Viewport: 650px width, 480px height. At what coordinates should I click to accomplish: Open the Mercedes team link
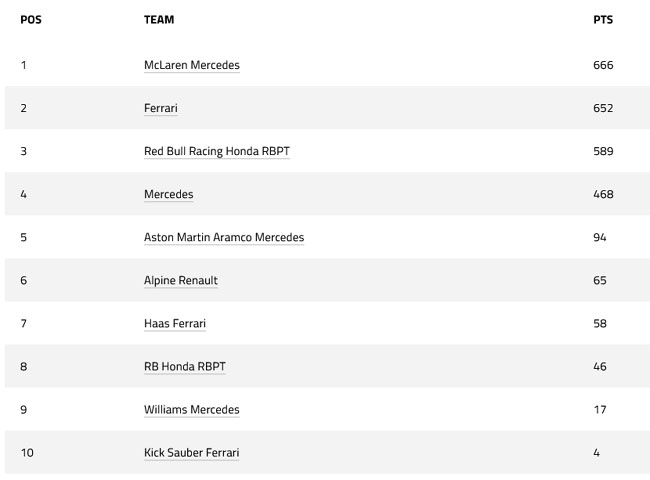(x=169, y=194)
